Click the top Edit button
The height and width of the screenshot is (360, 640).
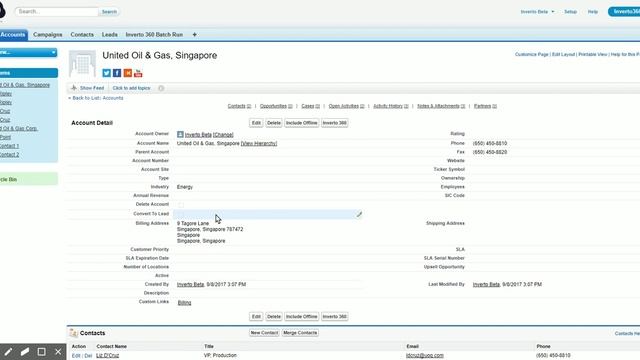pos(256,123)
